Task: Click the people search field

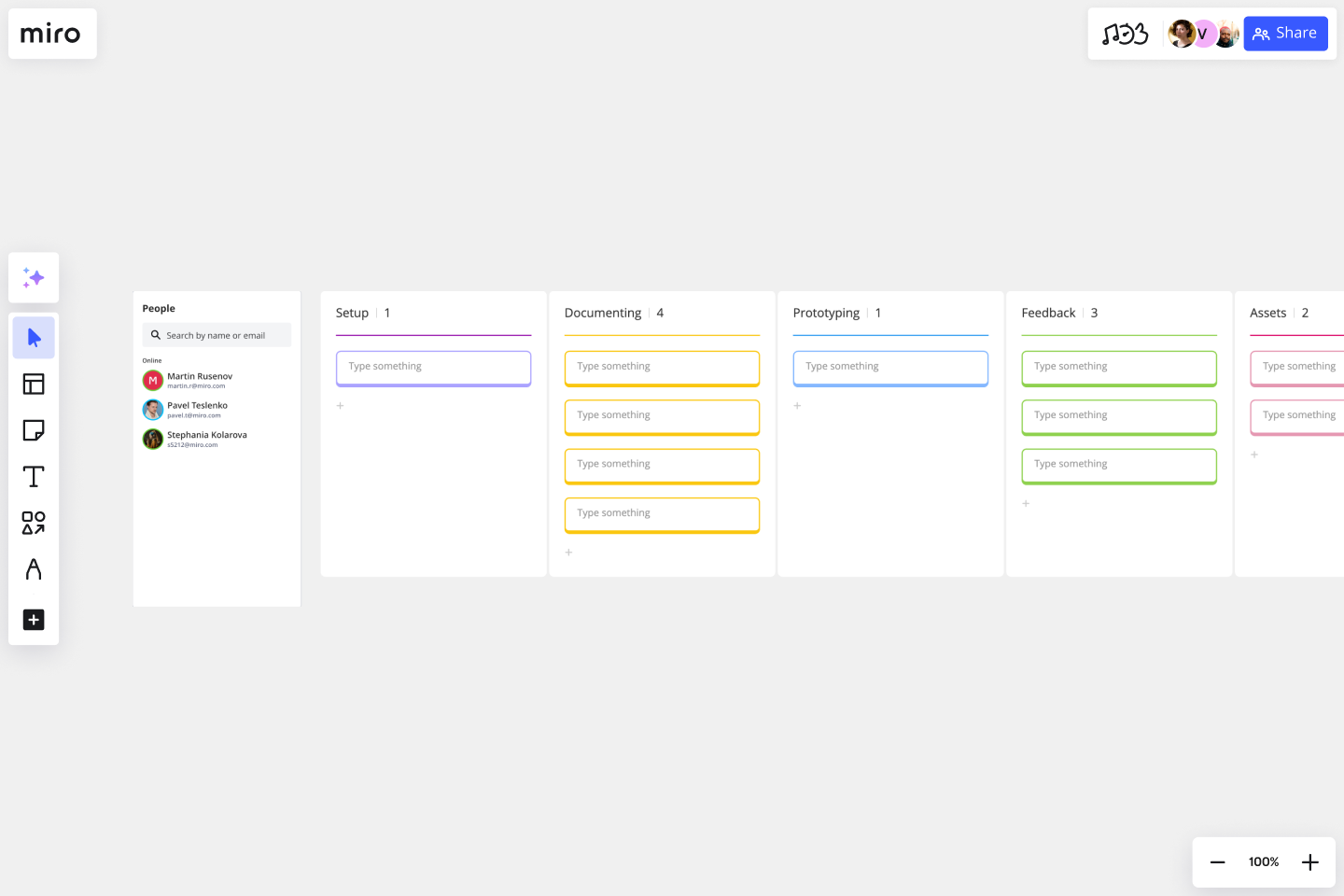Action: [217, 334]
